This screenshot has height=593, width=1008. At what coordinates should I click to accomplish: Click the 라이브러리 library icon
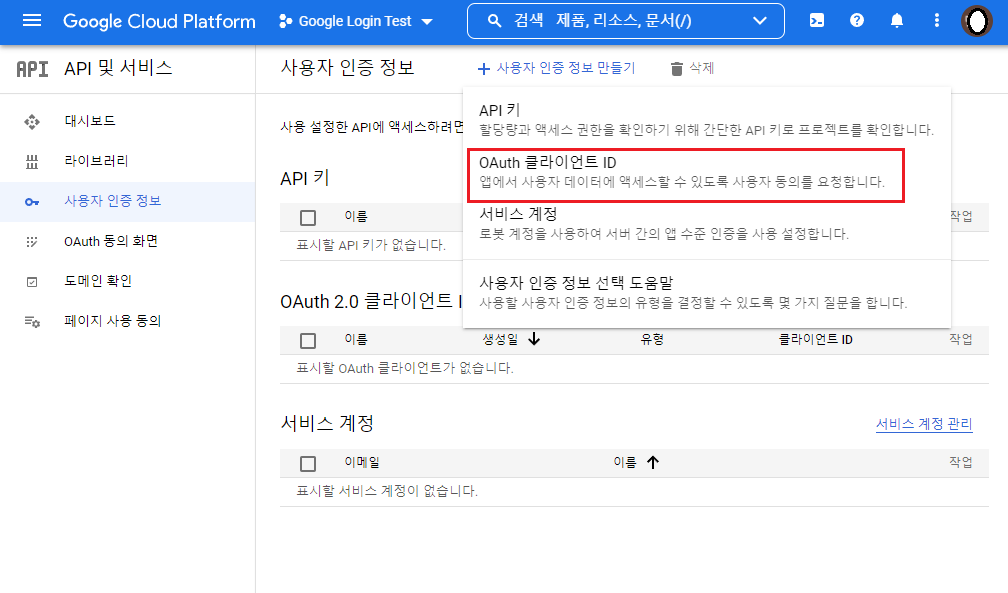[32, 161]
